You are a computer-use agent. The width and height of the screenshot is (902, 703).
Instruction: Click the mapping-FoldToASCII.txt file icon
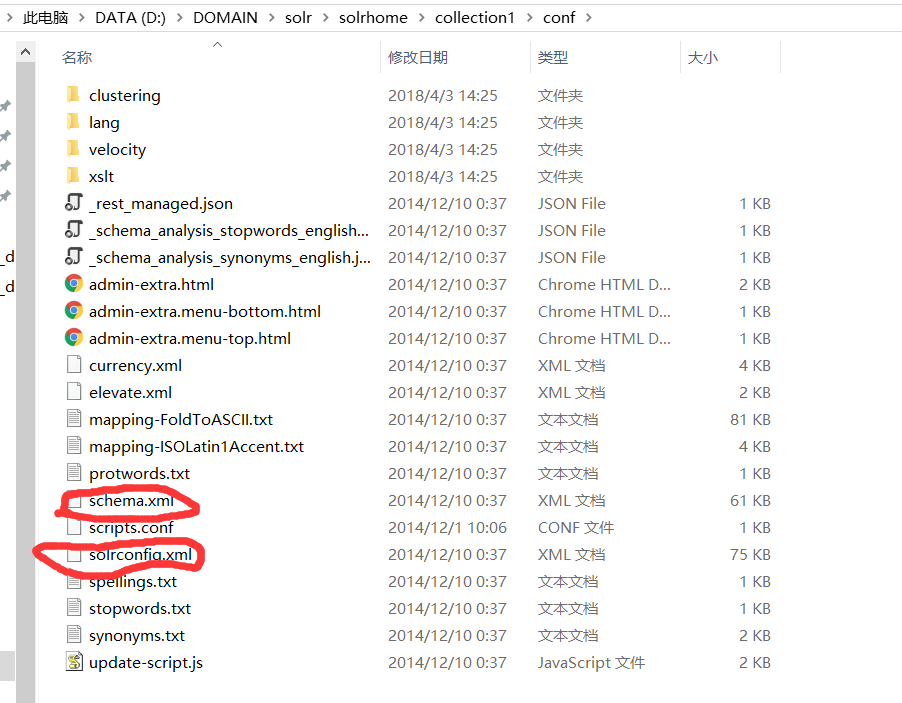coord(74,418)
